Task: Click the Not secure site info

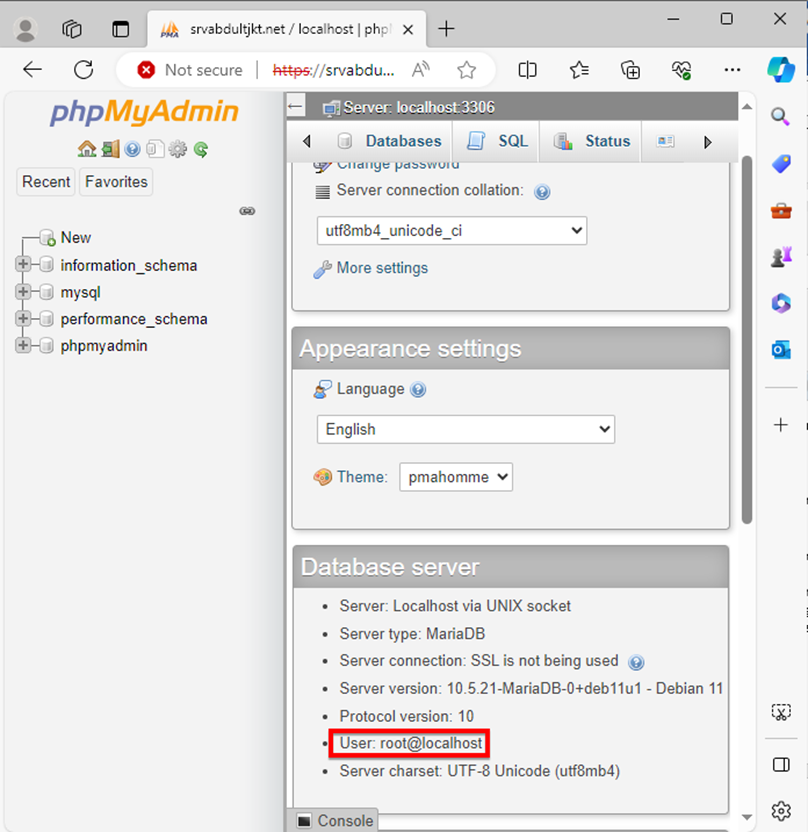Action: point(189,70)
